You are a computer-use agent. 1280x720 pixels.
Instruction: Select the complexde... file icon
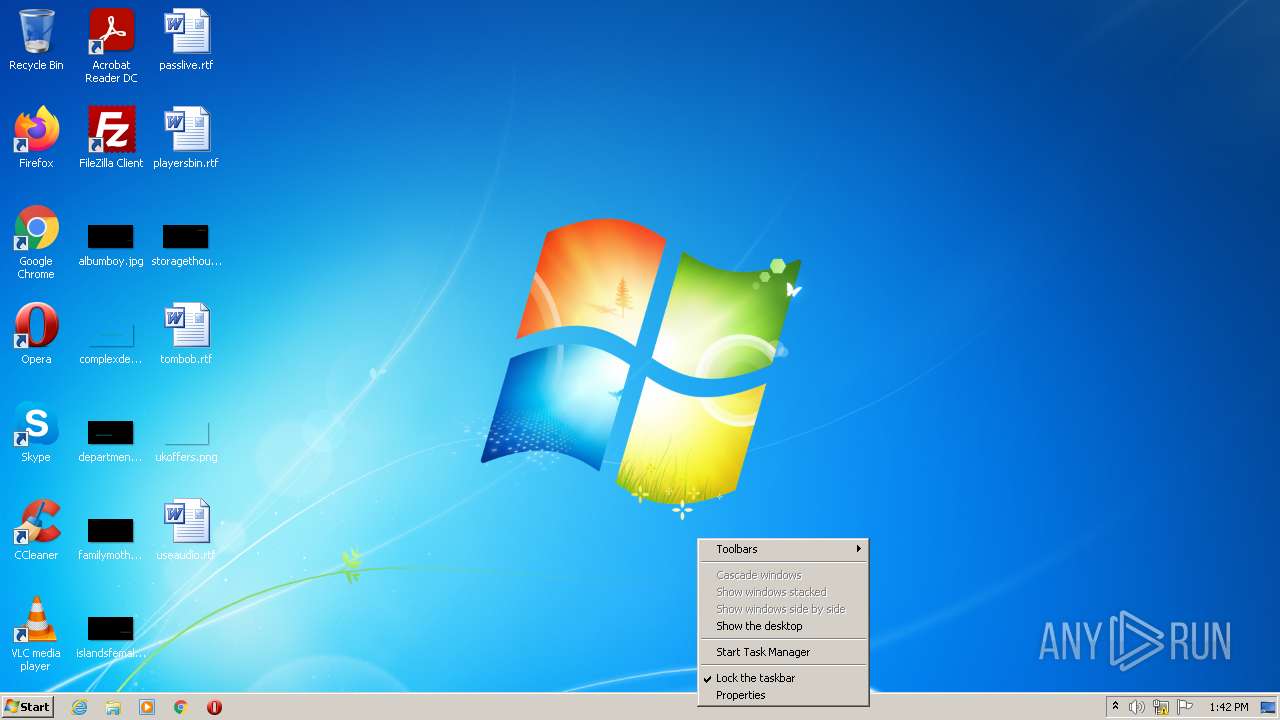point(111,342)
